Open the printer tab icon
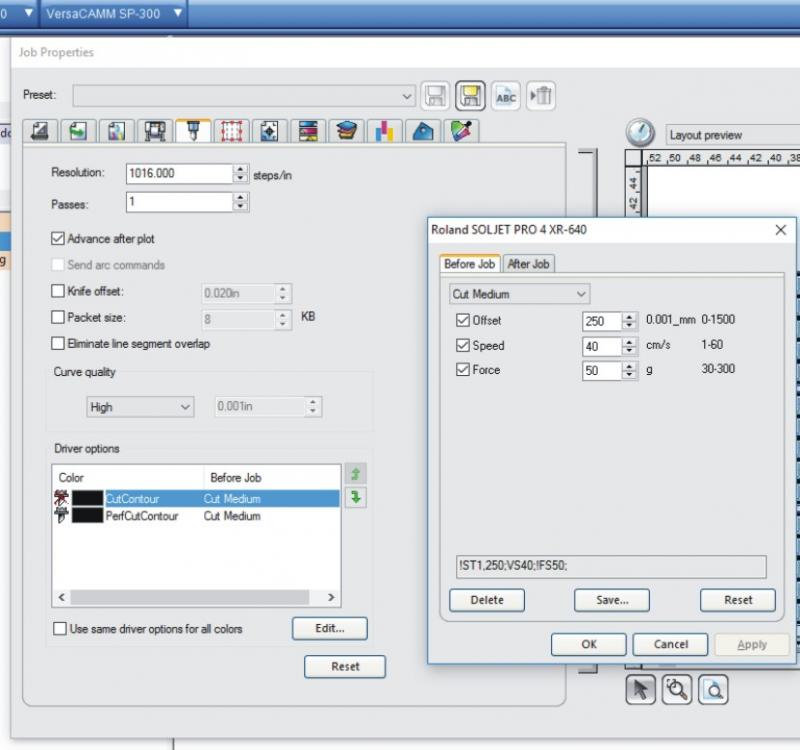Image resolution: width=800 pixels, height=750 pixels. (155, 132)
